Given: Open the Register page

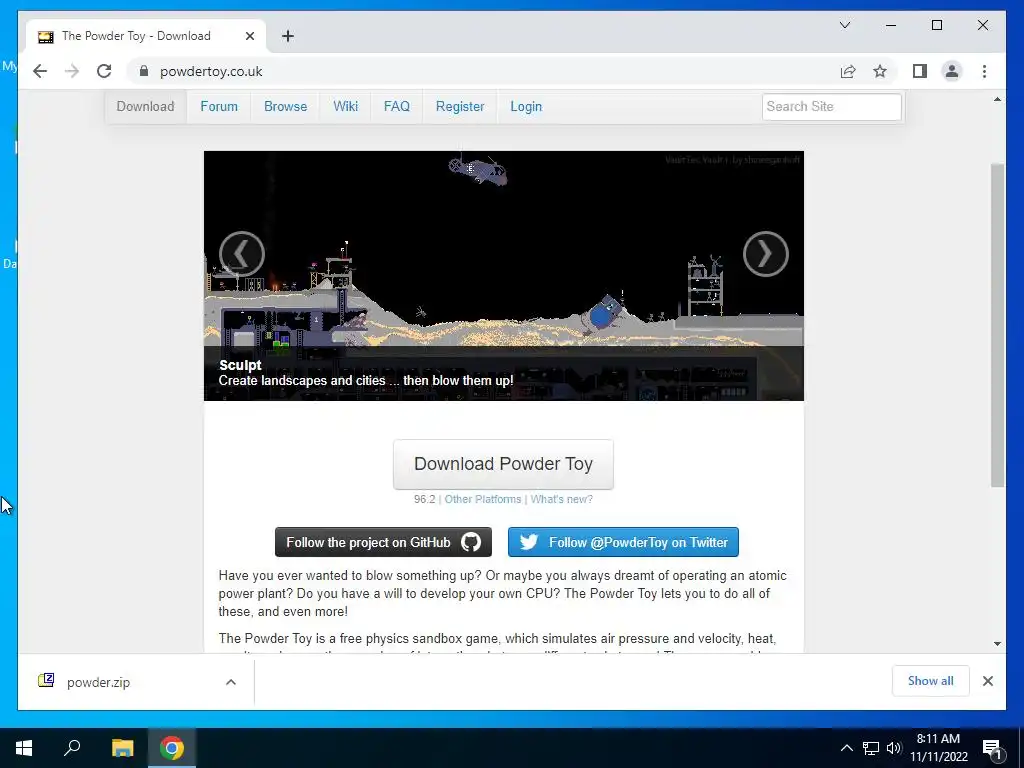Looking at the screenshot, I should coord(460,106).
